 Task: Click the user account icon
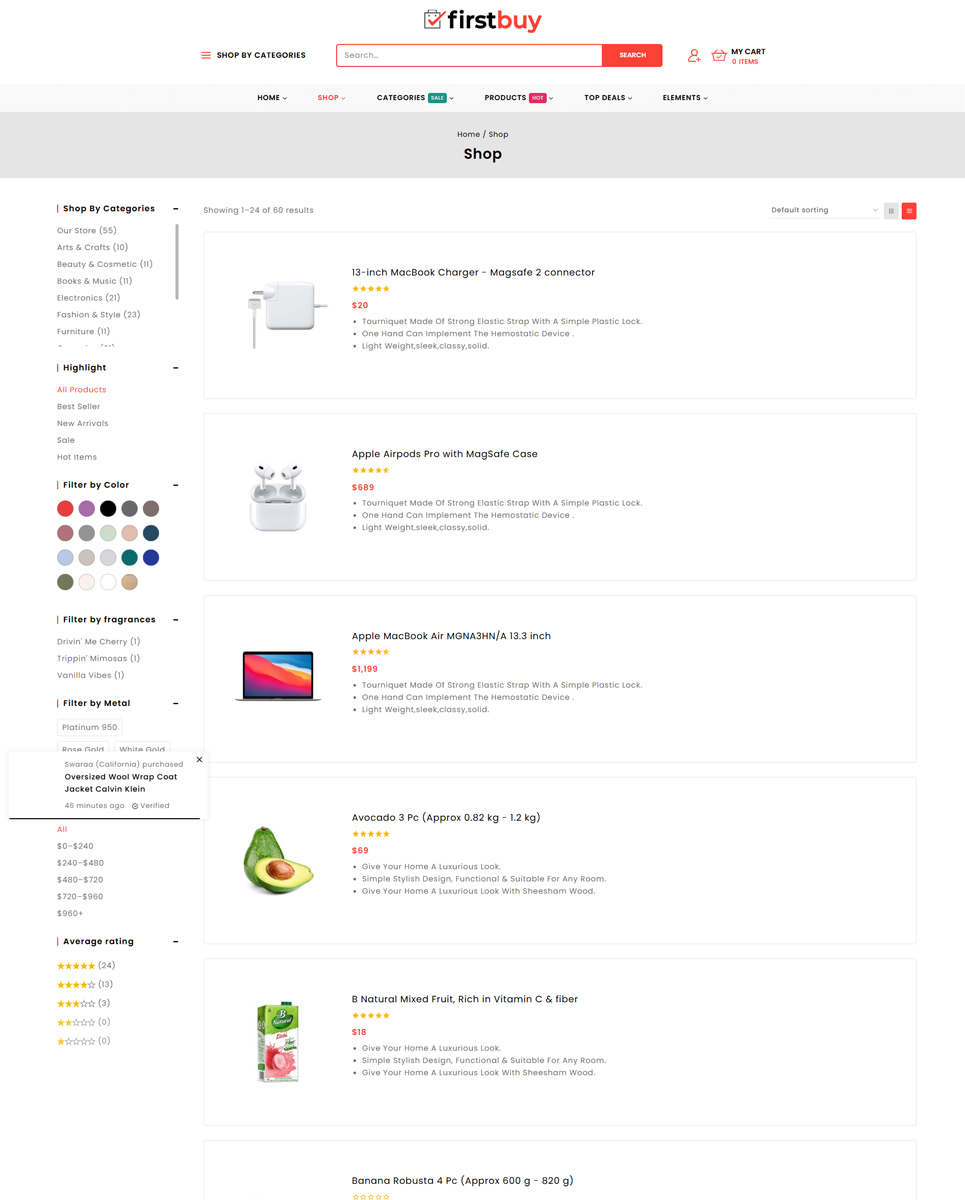(693, 56)
